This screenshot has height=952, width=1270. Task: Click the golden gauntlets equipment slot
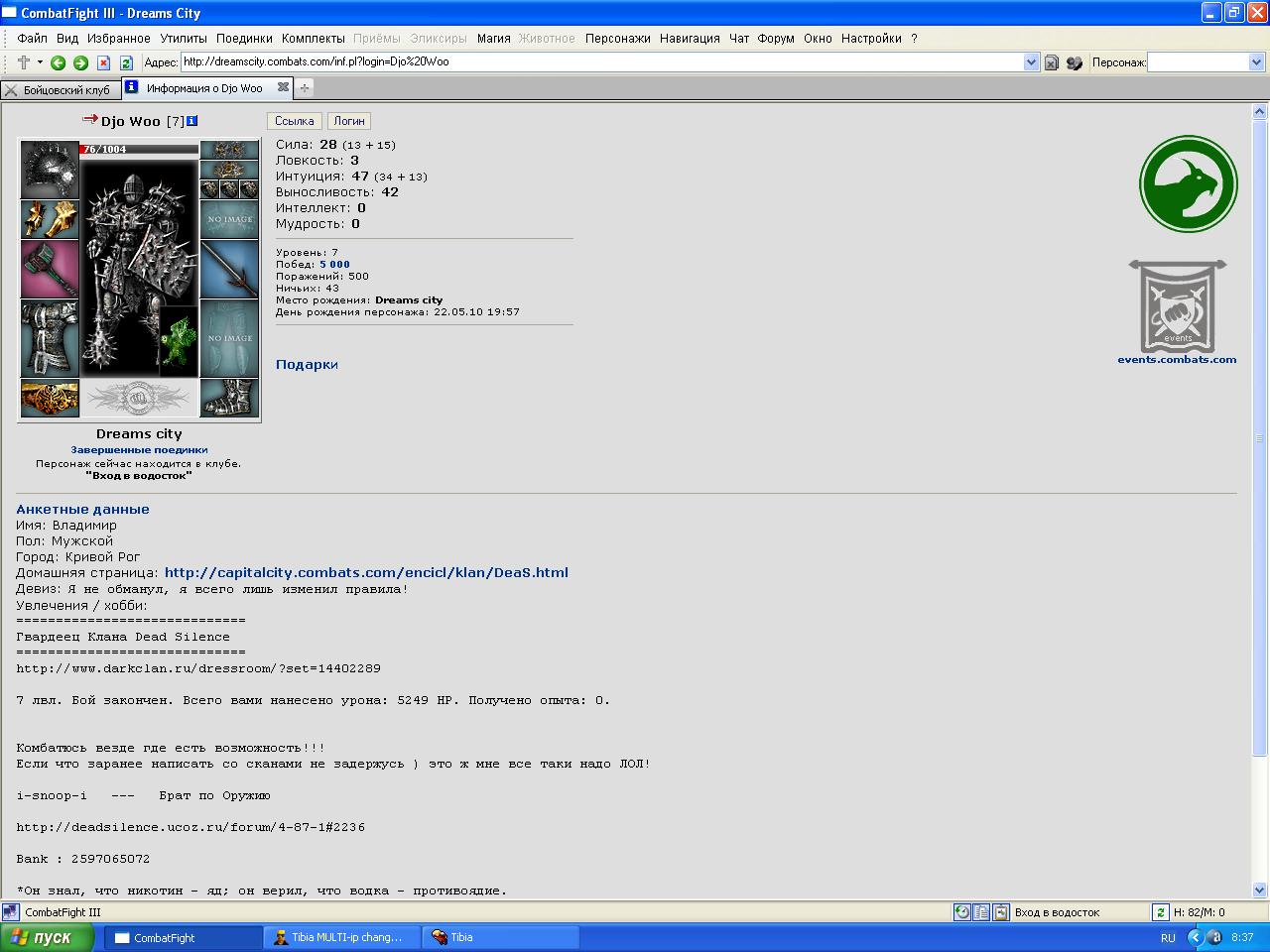click(50, 219)
